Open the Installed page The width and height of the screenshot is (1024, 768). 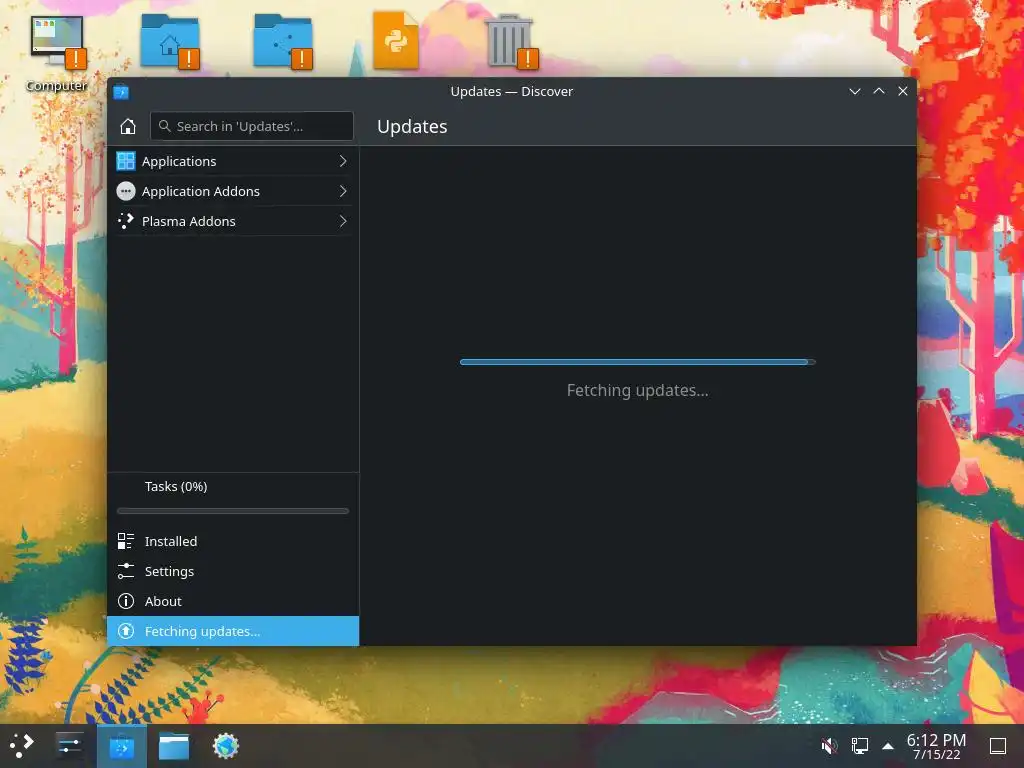[x=233, y=541]
